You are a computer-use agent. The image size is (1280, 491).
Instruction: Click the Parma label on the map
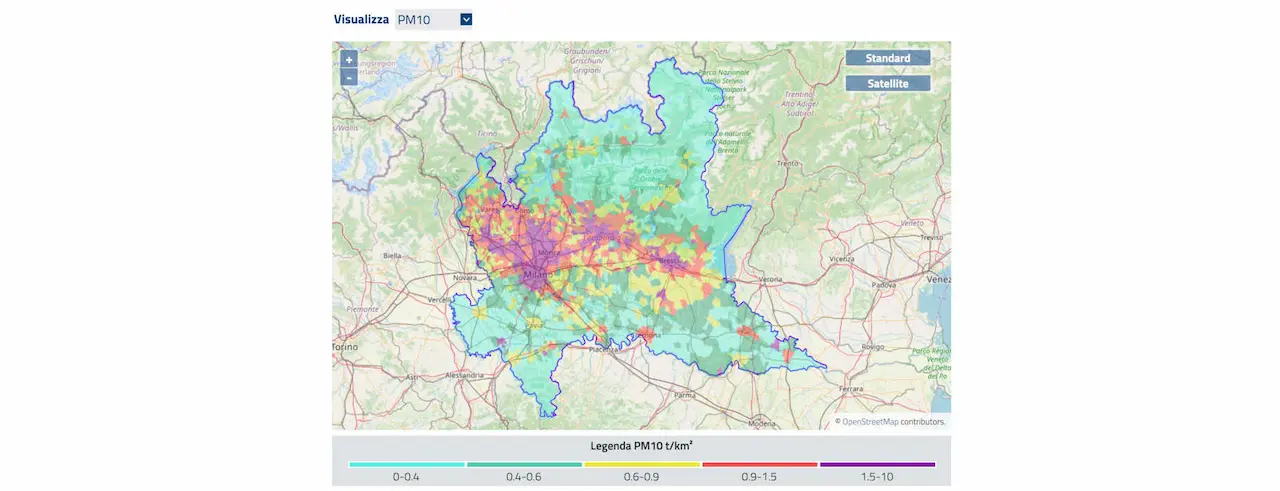(684, 394)
